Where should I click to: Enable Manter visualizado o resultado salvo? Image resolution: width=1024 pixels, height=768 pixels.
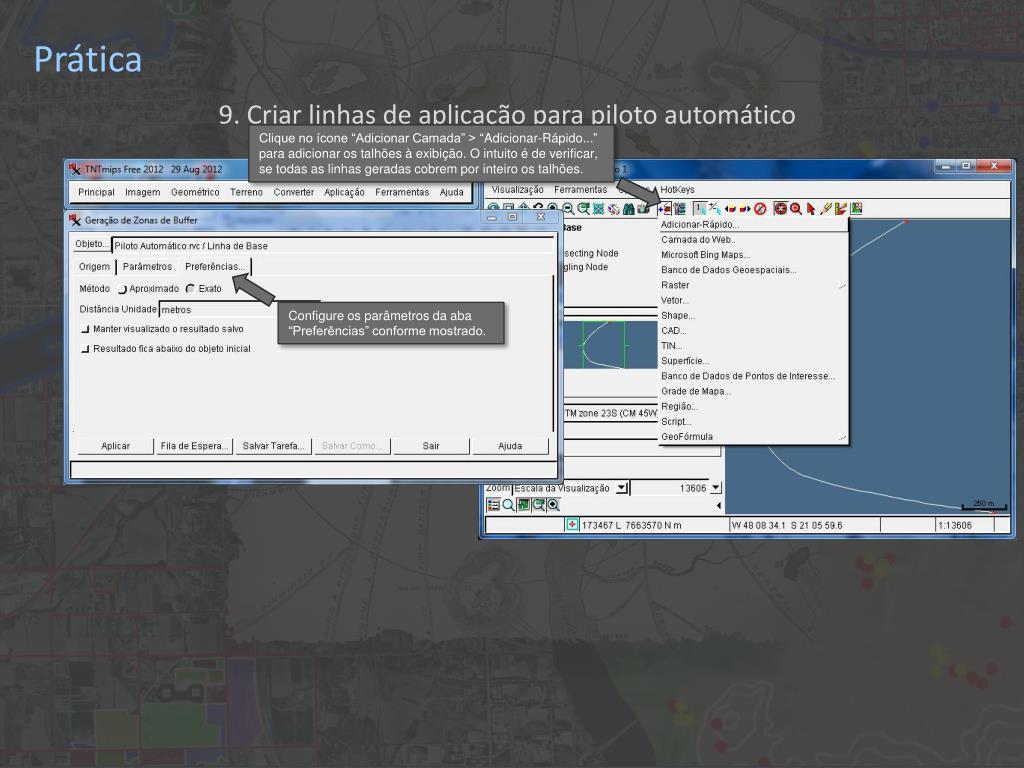pos(85,329)
